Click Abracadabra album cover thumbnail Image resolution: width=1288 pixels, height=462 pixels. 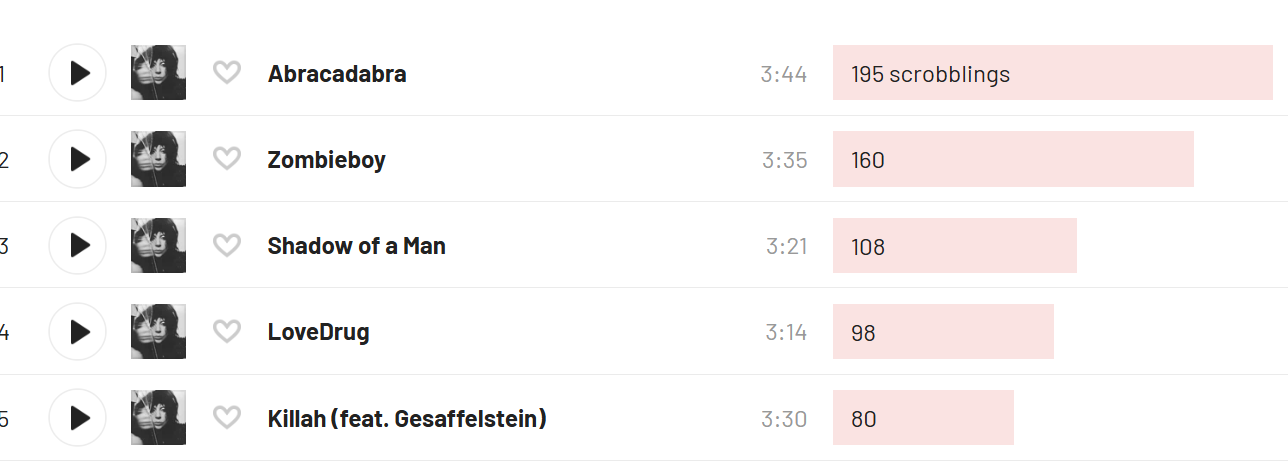click(x=158, y=73)
